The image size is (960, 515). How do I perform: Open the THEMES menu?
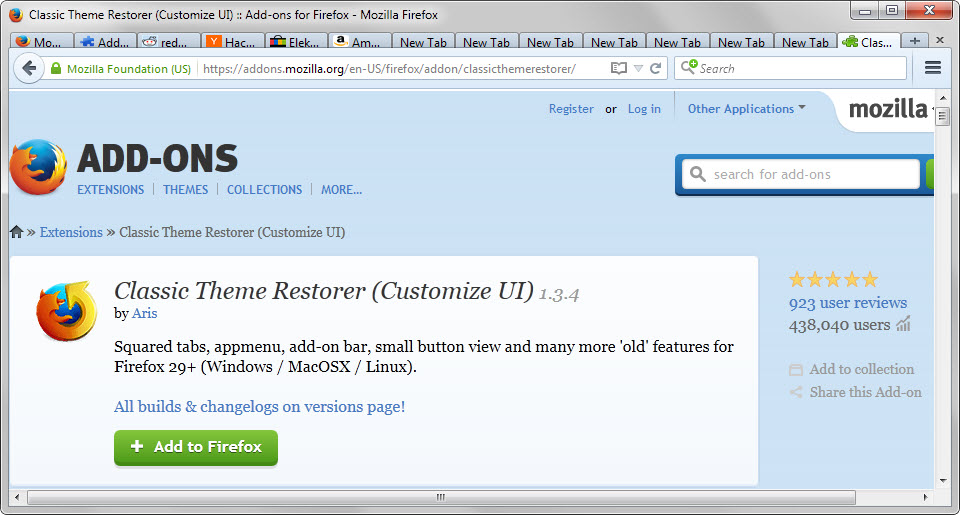[186, 189]
